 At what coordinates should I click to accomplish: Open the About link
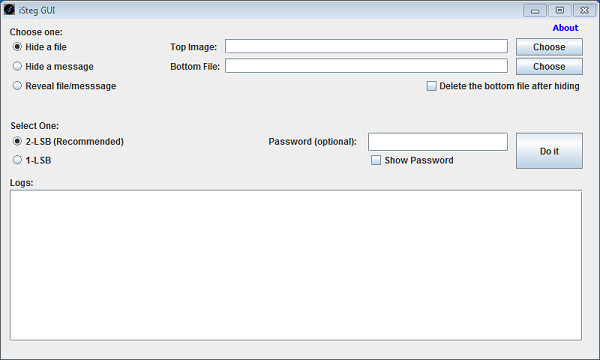[x=565, y=28]
